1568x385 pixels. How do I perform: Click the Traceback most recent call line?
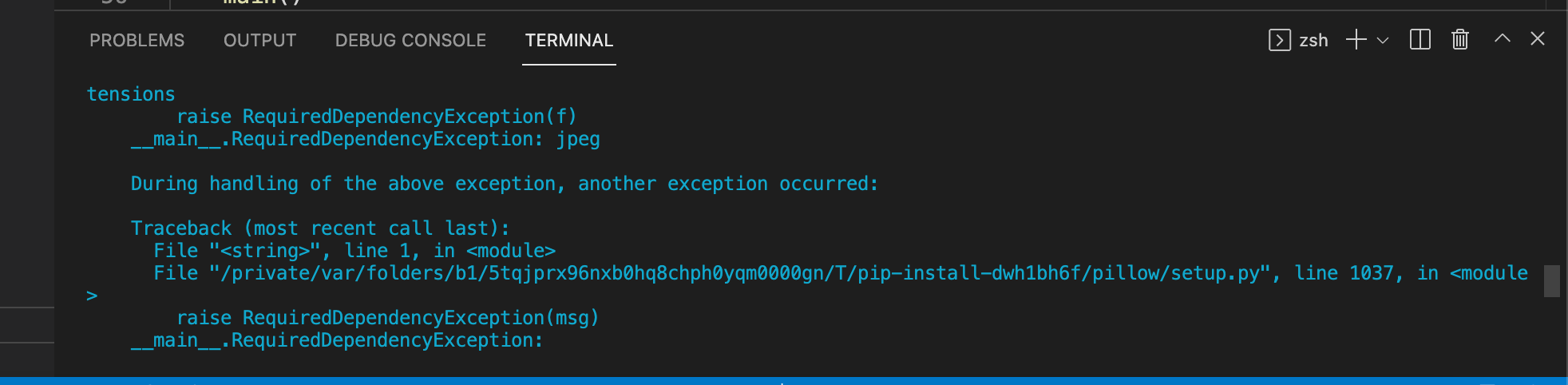point(320,228)
